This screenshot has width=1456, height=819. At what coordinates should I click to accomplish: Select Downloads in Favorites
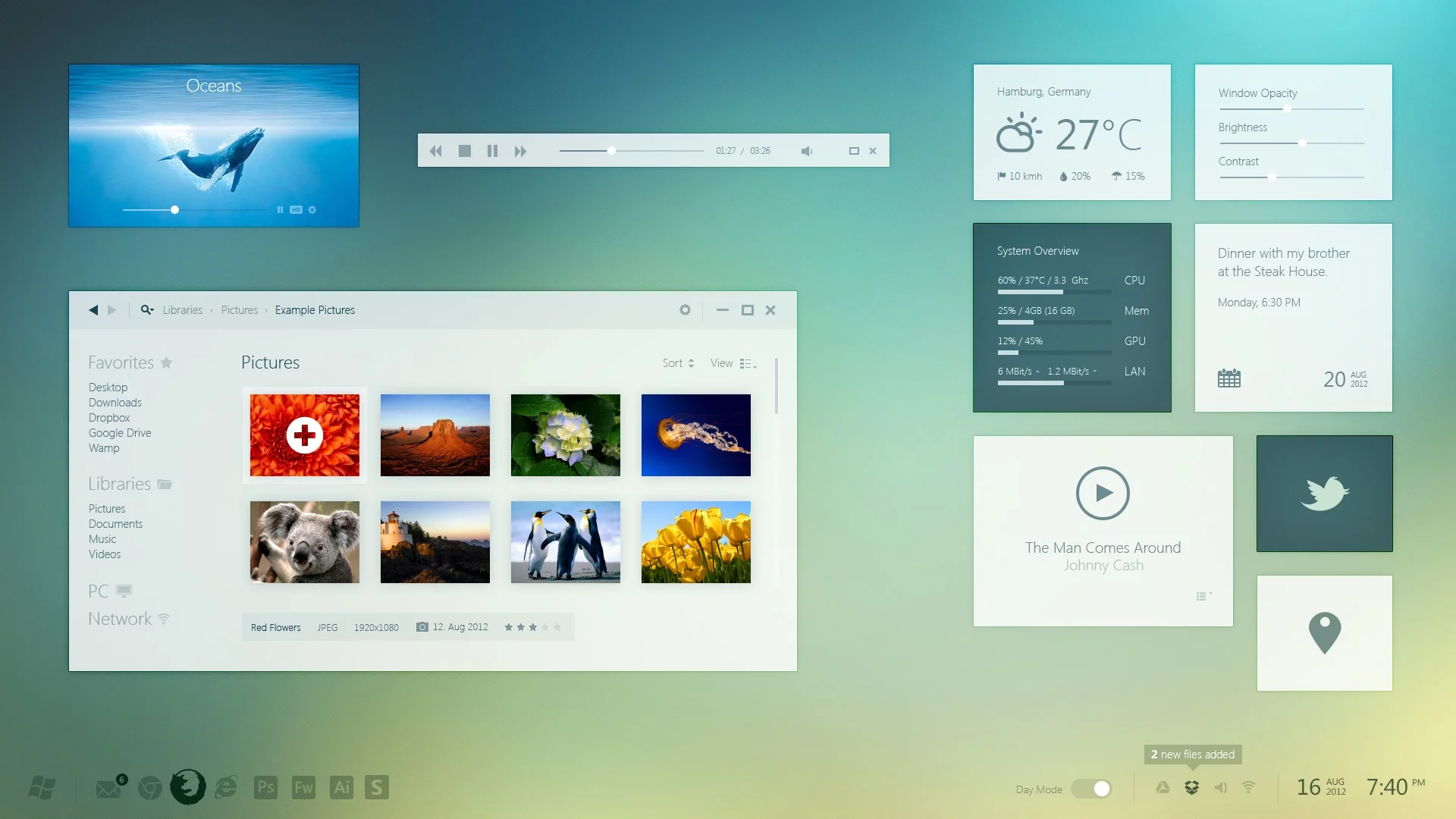click(115, 403)
